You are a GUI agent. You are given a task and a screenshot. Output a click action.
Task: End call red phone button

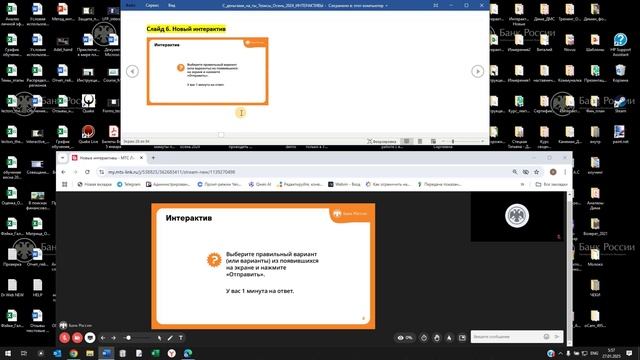[64, 338]
